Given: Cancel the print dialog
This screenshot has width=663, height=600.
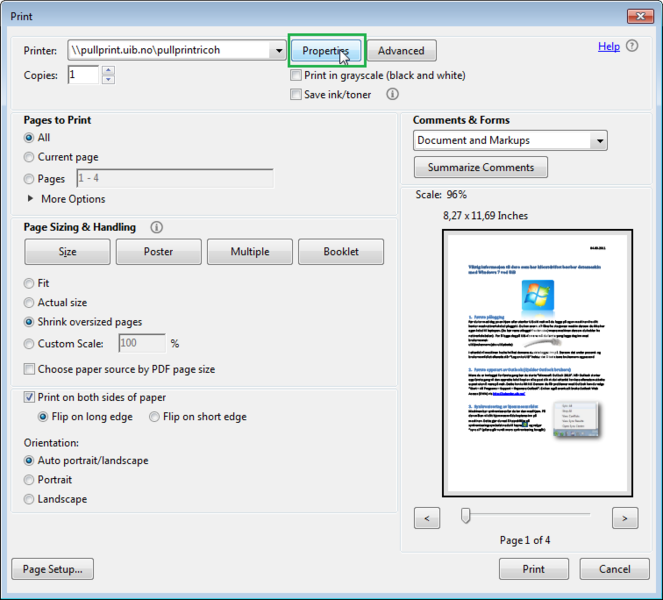Looking at the screenshot, I should click(614, 569).
